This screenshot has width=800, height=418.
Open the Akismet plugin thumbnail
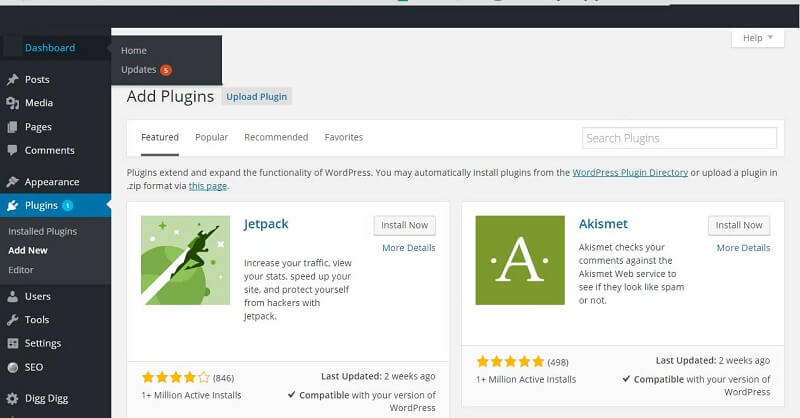pos(520,260)
